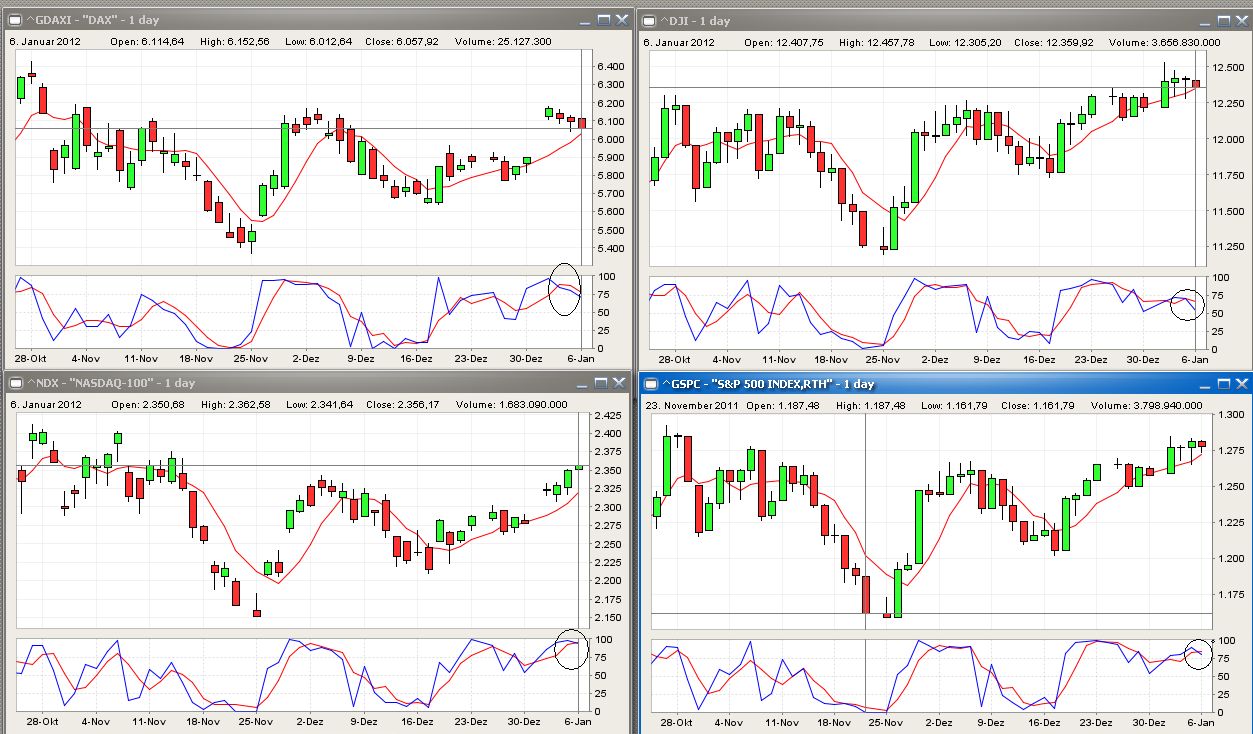Minimize the S&P 500 INDEX window
1253x734 pixels.
pos(1207,383)
